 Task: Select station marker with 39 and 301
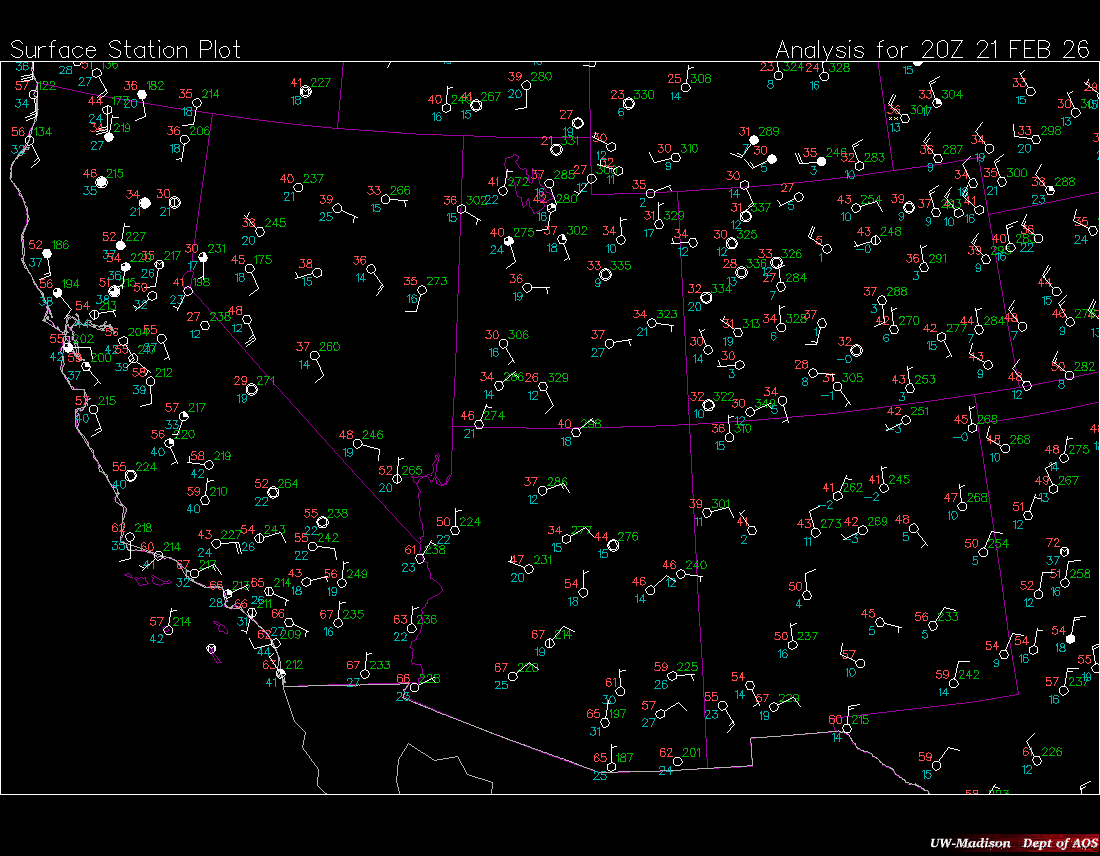[x=708, y=512]
